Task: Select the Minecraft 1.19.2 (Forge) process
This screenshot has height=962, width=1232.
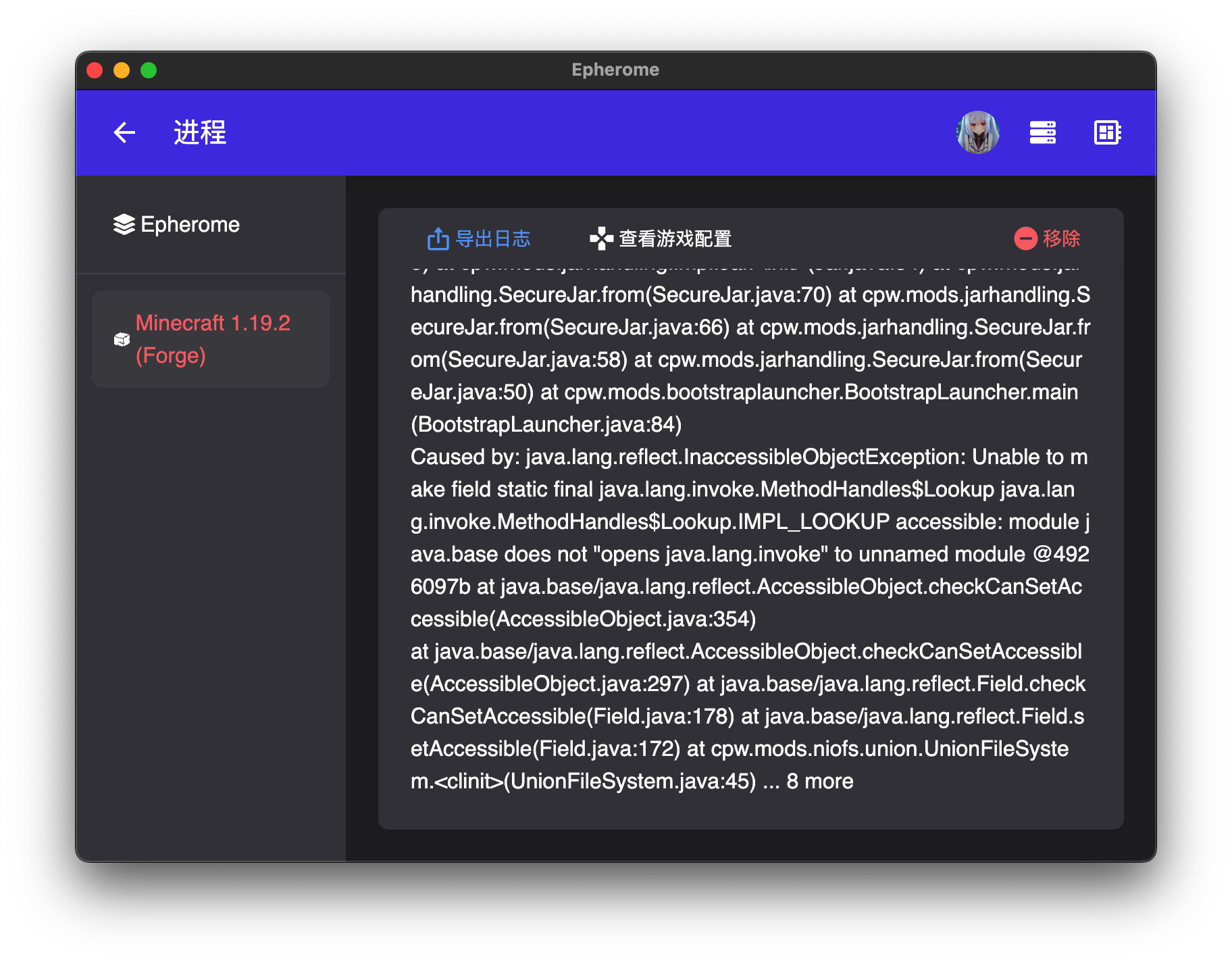Action: click(x=210, y=339)
